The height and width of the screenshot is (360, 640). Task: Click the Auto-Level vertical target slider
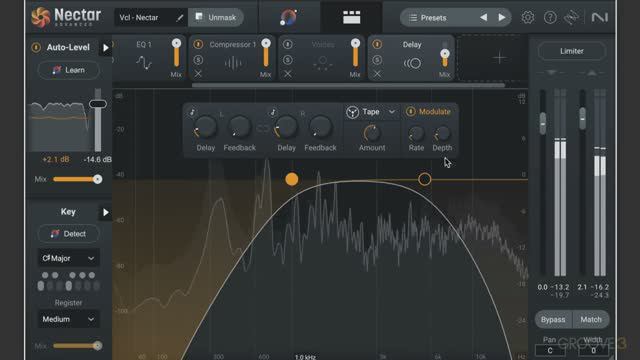click(98, 104)
